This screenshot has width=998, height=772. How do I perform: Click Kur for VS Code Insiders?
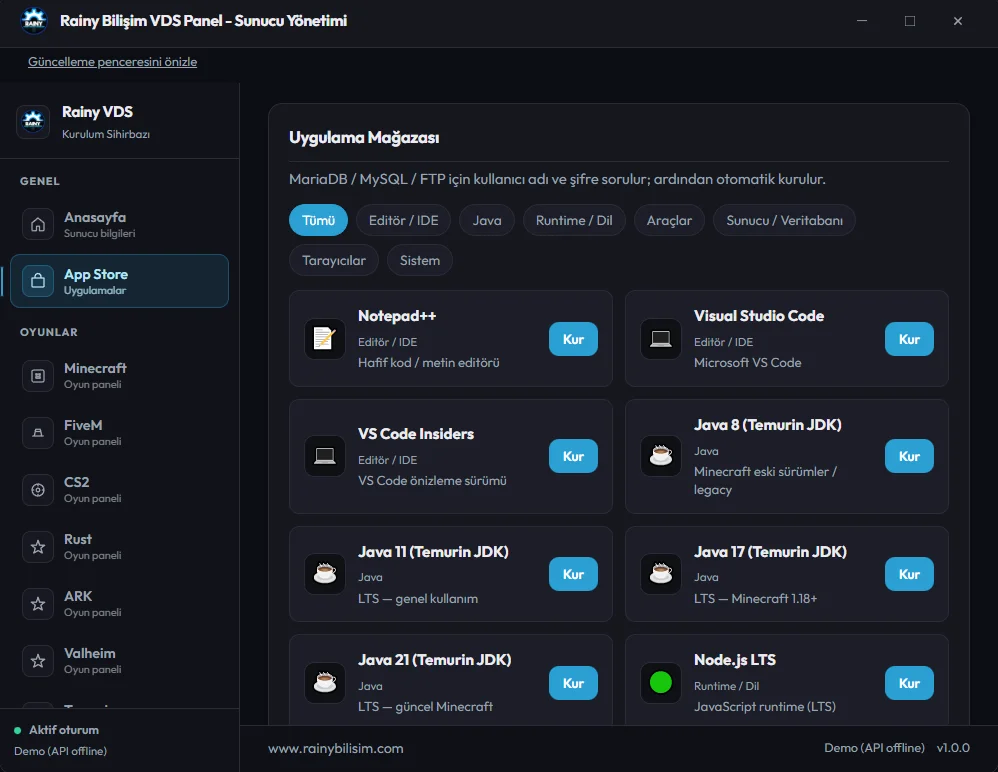573,456
